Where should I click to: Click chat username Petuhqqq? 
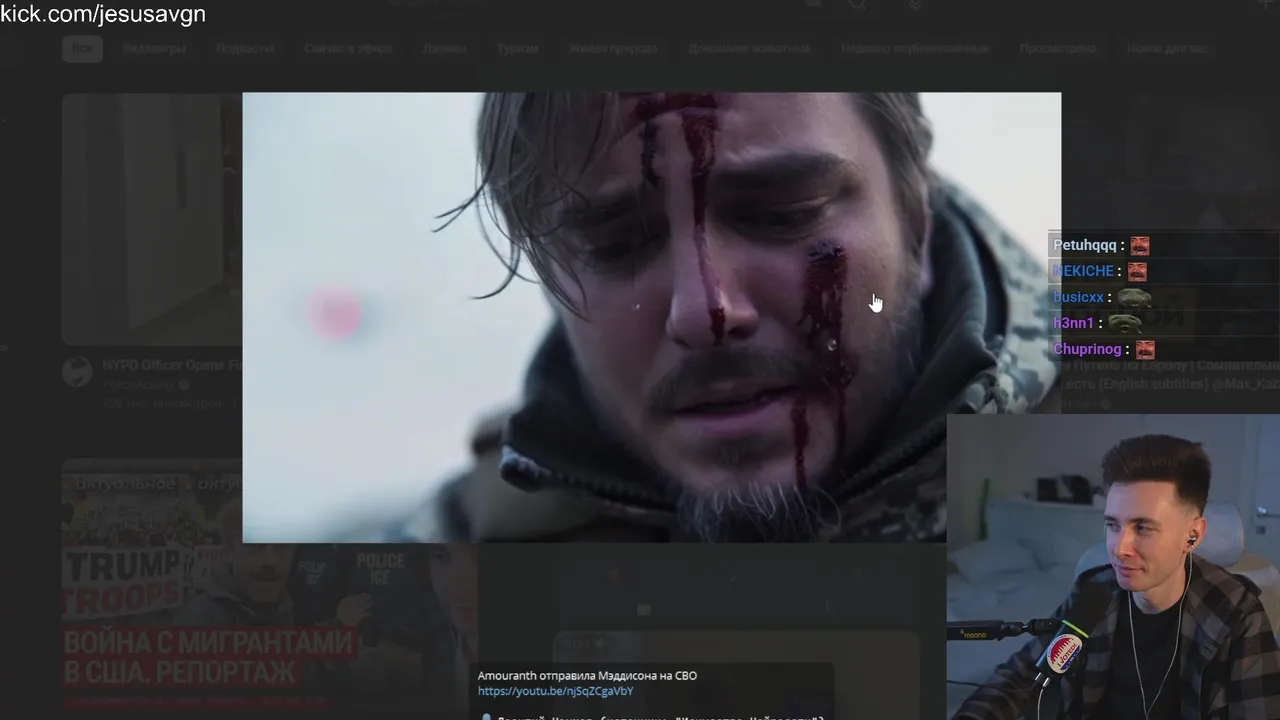[x=1084, y=245]
